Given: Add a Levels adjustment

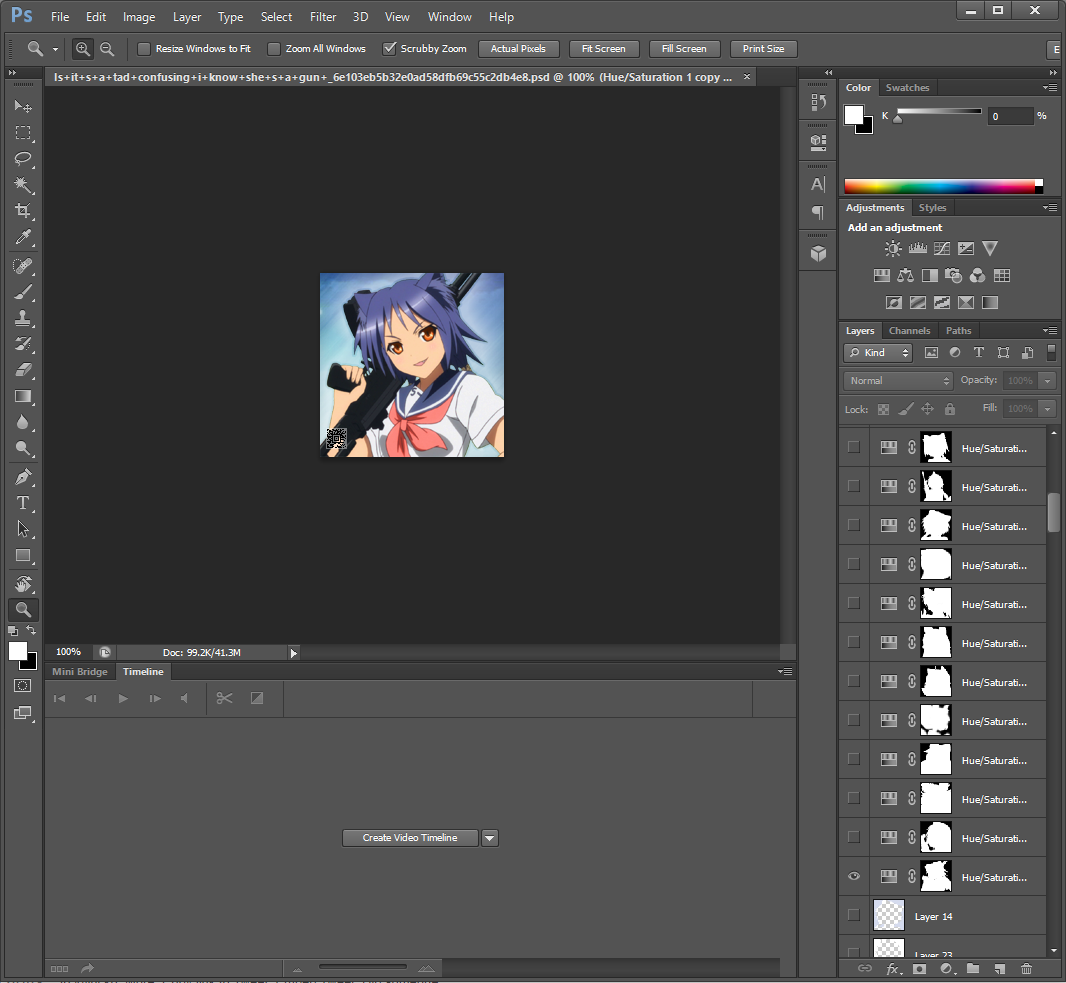Looking at the screenshot, I should point(917,249).
